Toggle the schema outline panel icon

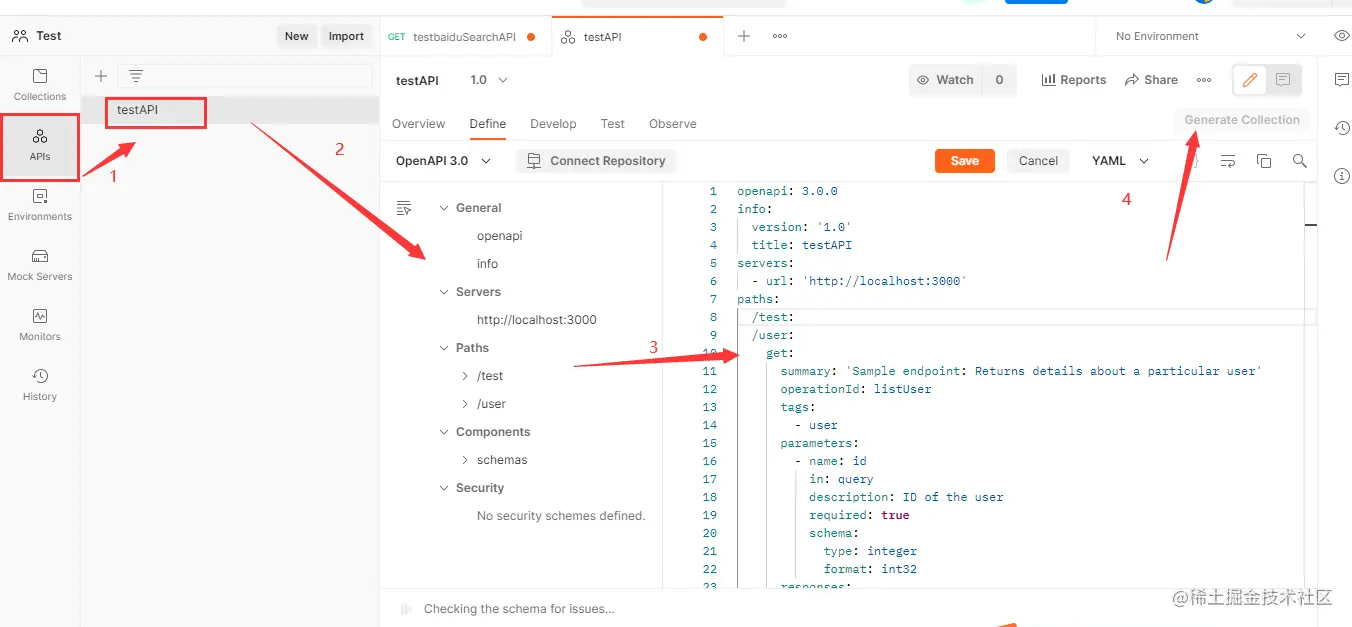(x=404, y=208)
